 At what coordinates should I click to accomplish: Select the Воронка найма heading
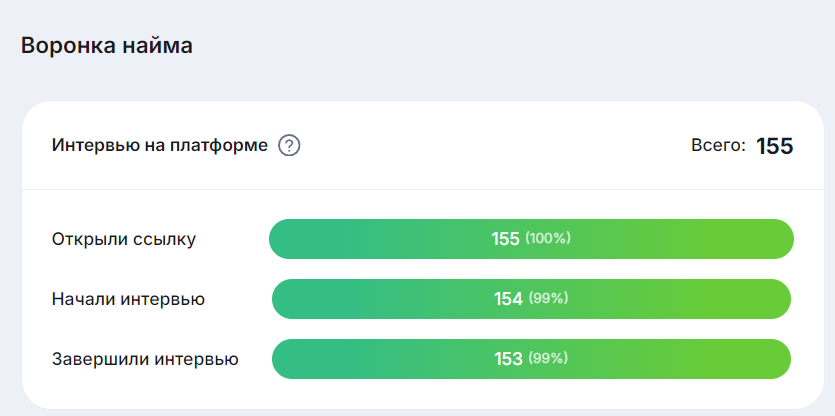pyautogui.click(x=107, y=46)
